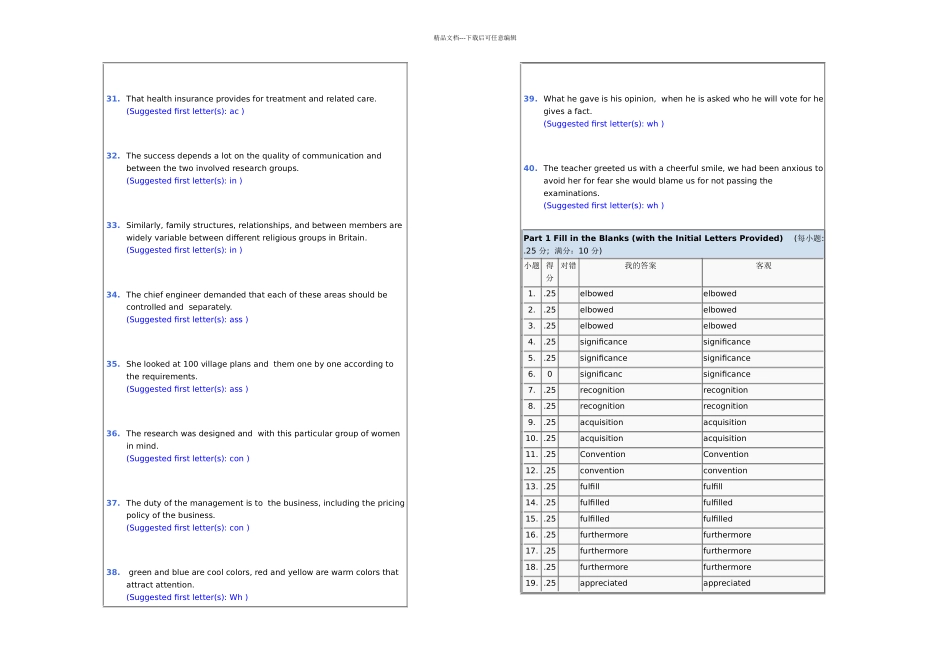
Task: Click question number 39
Action: (x=530, y=99)
